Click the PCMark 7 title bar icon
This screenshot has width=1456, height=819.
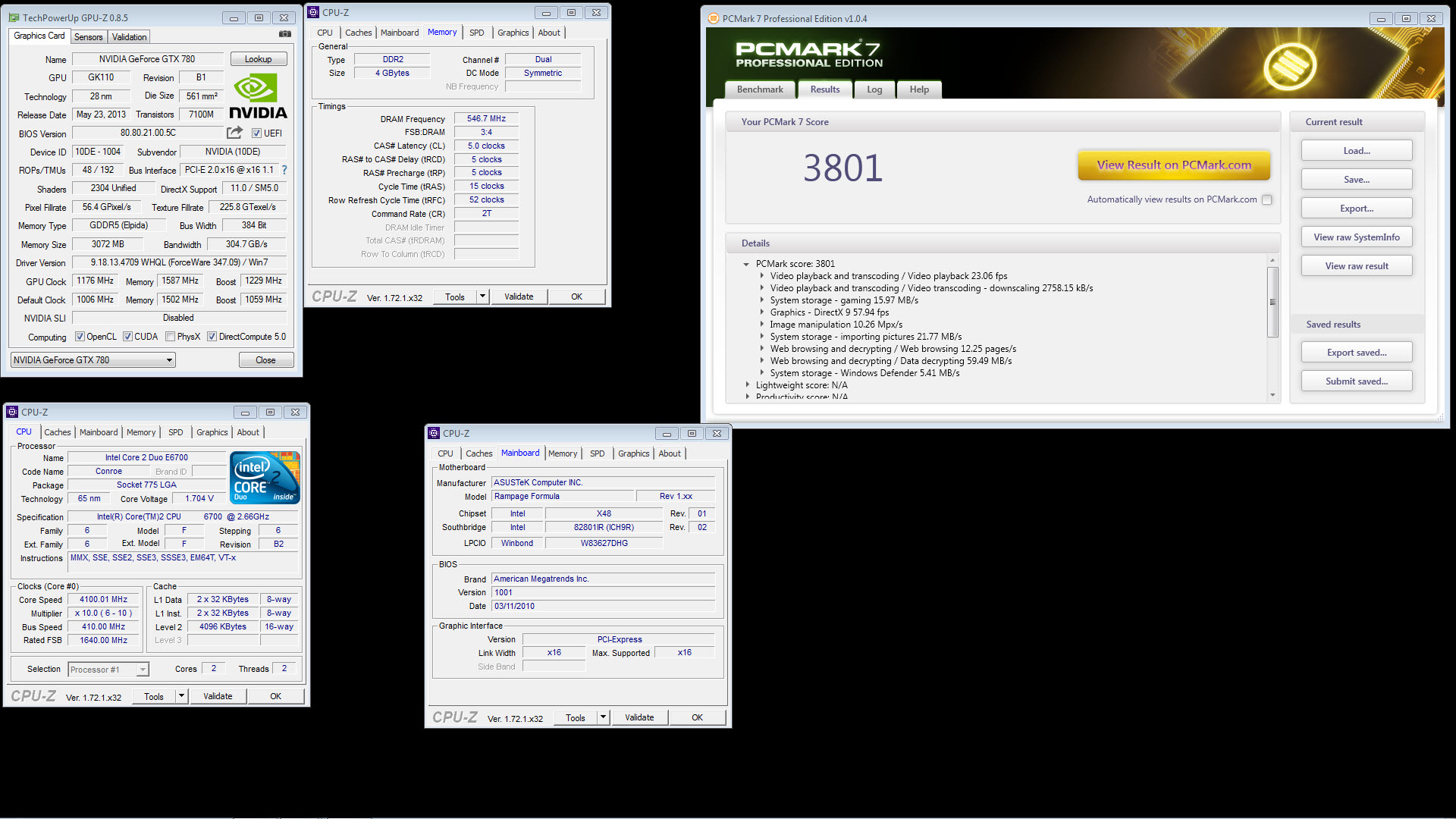coord(713,18)
